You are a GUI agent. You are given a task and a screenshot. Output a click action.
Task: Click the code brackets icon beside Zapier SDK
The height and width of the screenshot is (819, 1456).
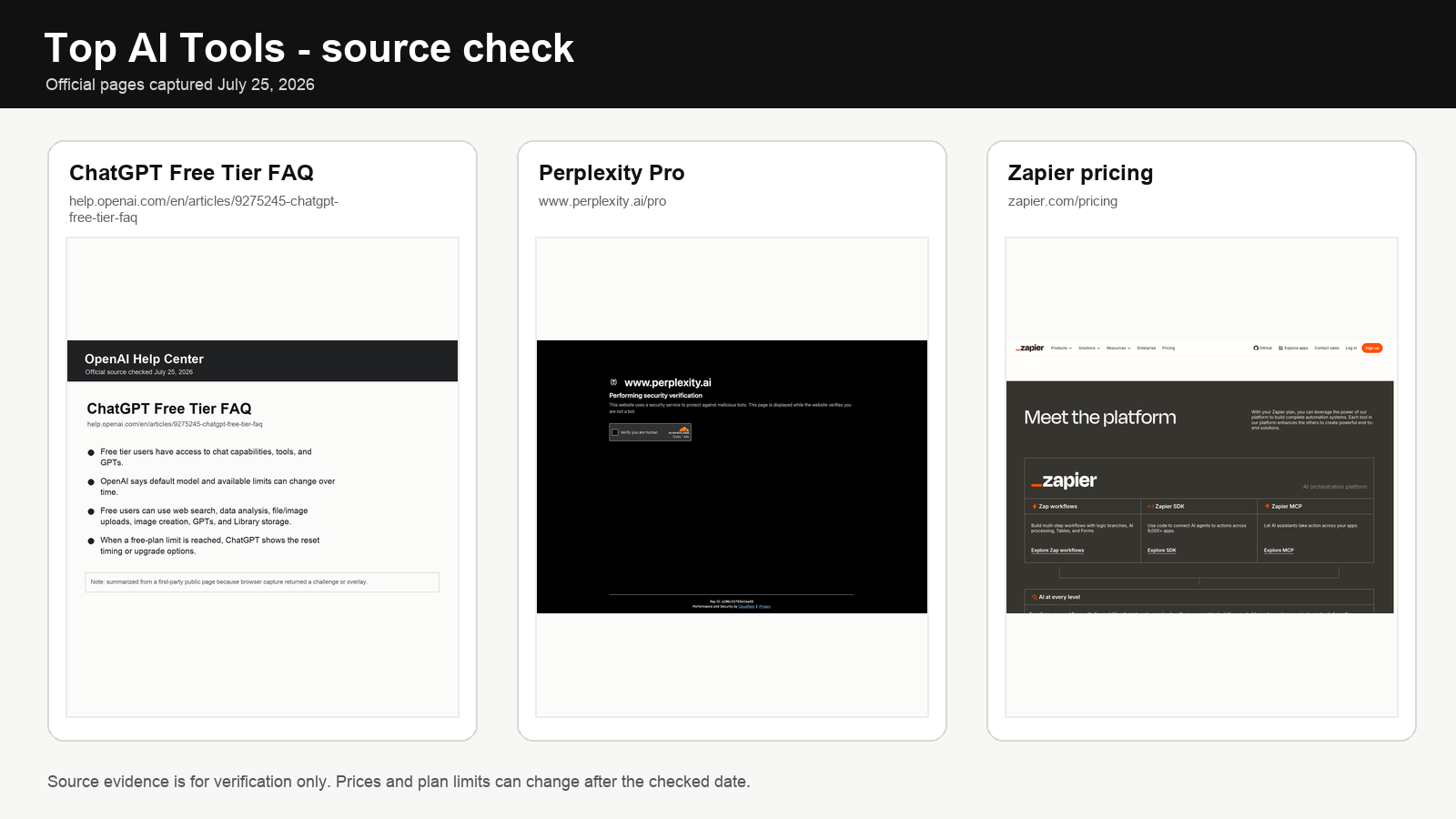(1150, 506)
